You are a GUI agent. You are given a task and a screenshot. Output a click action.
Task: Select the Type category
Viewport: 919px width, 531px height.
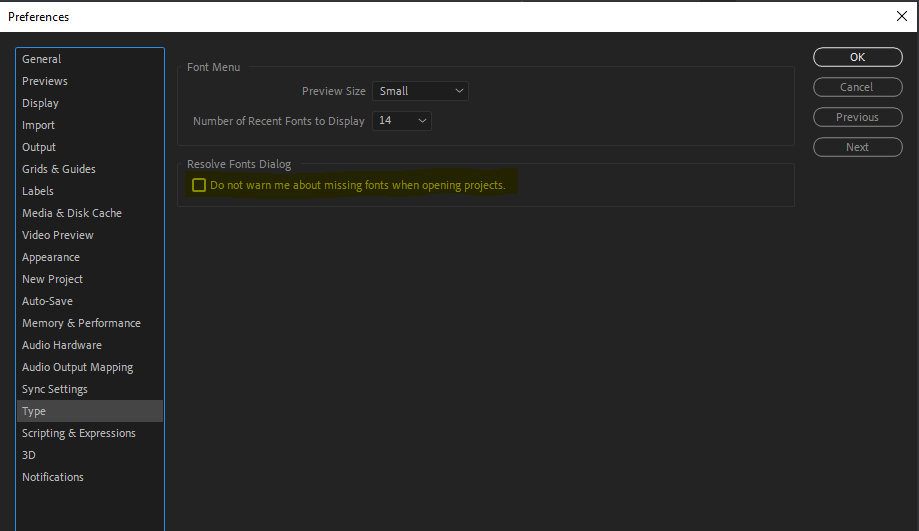pos(90,411)
